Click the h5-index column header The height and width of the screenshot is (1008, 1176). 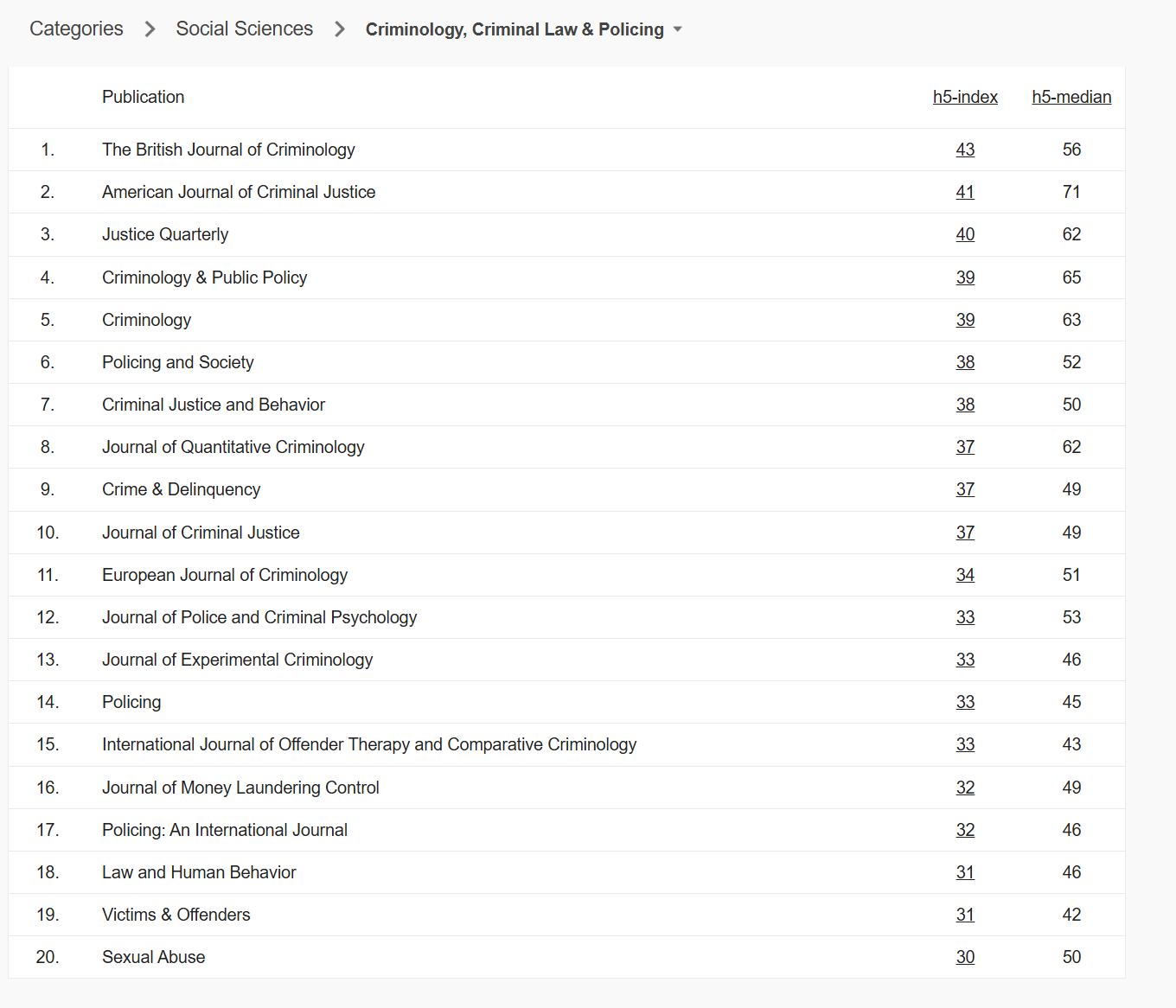[965, 97]
